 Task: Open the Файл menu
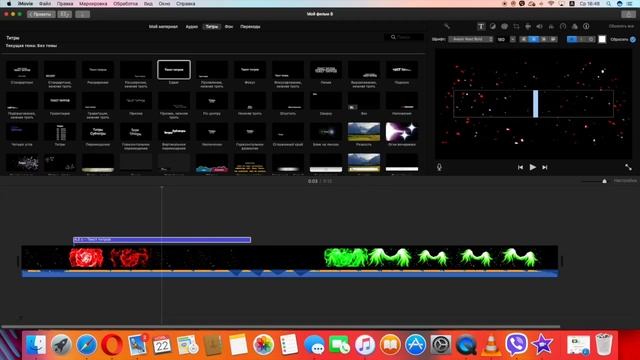point(45,4)
